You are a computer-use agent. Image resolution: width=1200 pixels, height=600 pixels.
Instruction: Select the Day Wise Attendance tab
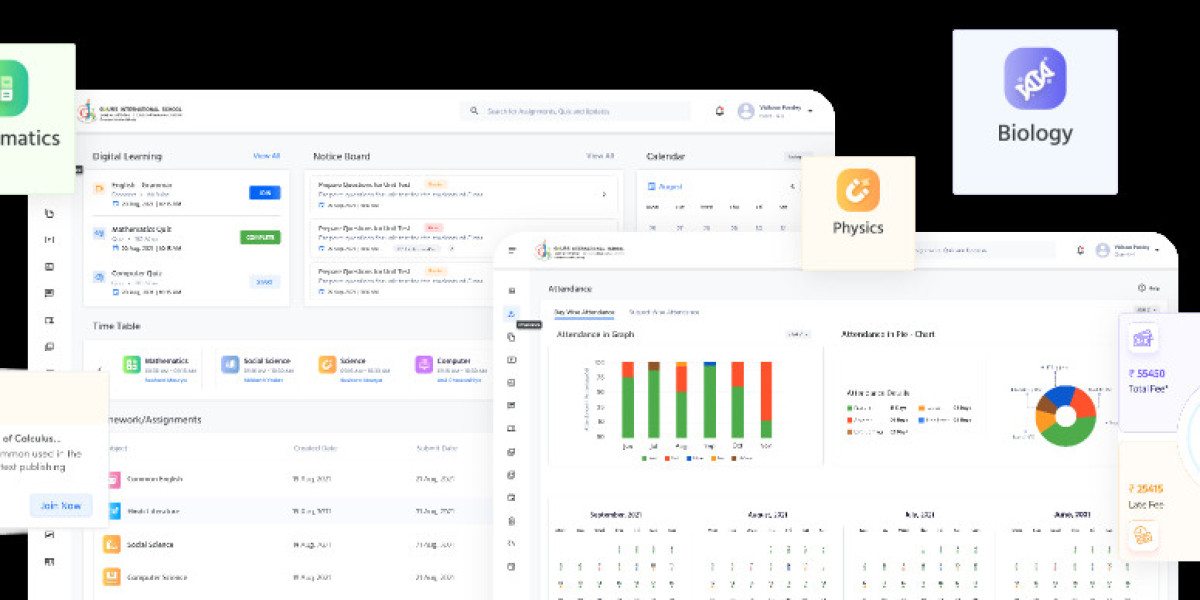(x=584, y=311)
